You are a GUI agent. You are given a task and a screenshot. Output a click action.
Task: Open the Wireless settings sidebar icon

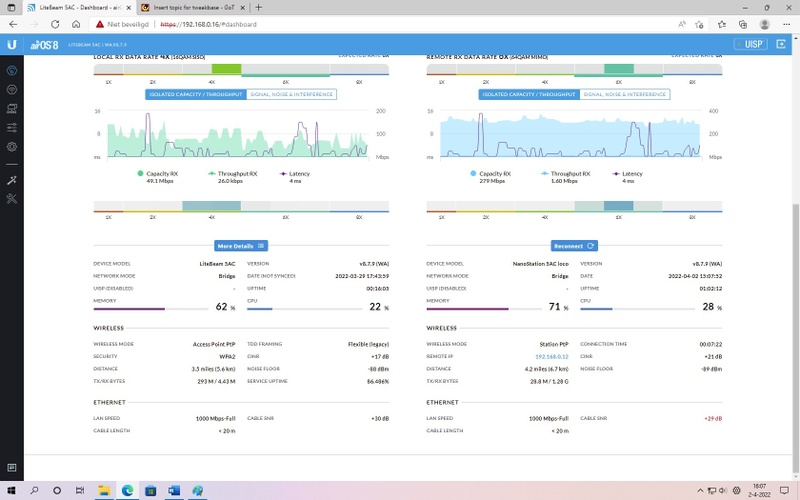(x=12, y=90)
